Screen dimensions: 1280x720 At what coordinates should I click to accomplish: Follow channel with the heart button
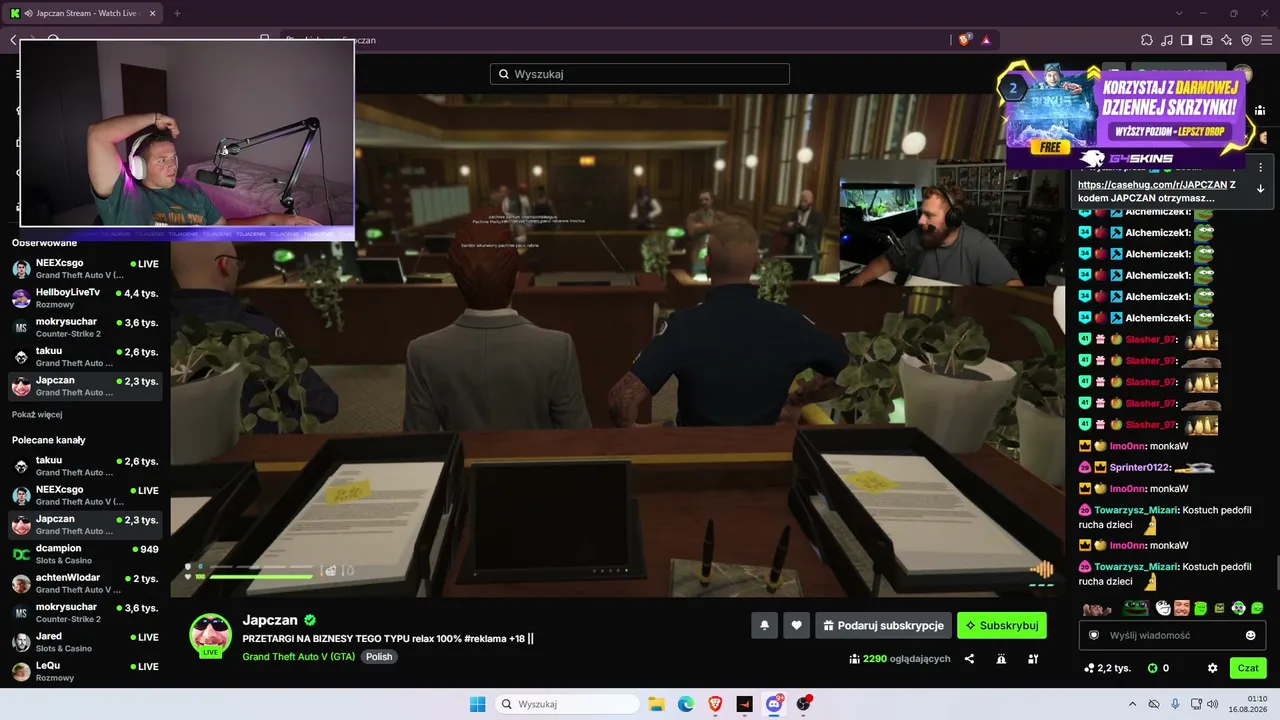coord(796,625)
